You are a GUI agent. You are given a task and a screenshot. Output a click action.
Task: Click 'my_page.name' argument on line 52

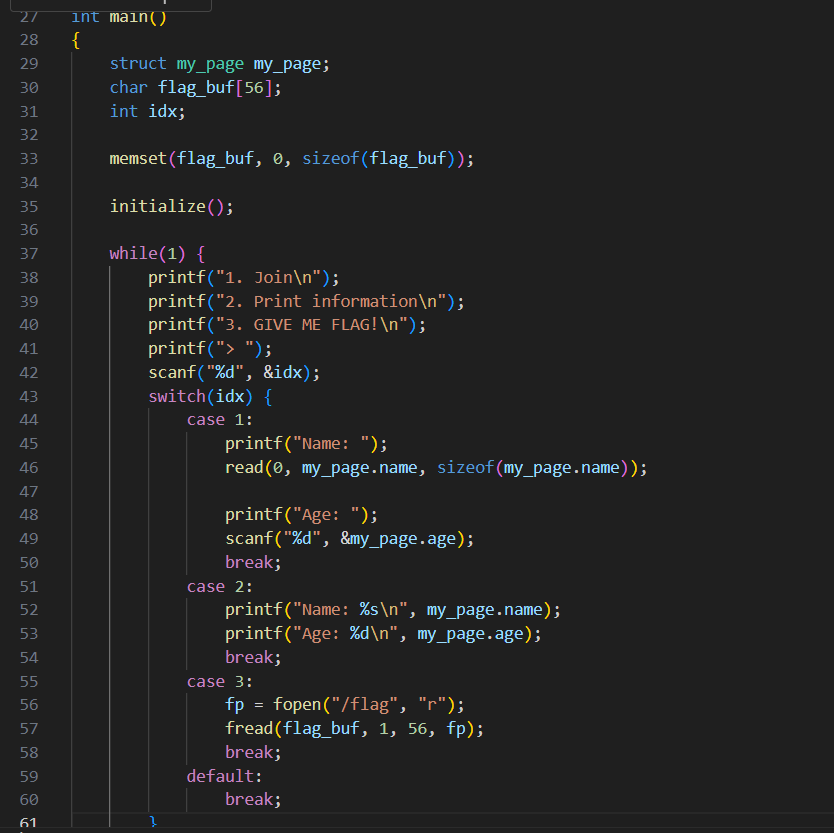coord(485,610)
